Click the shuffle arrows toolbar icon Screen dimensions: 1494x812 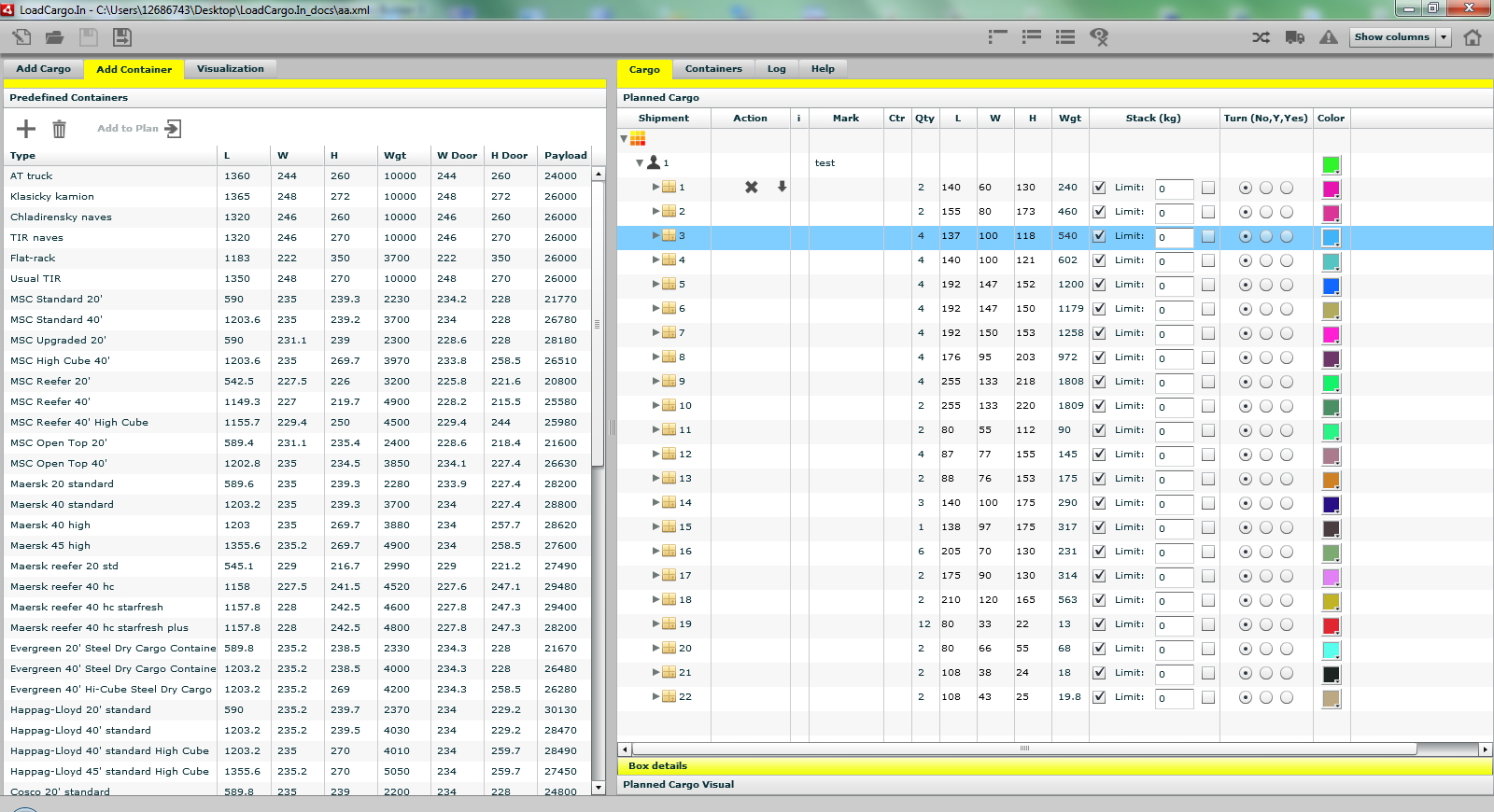point(1261,37)
